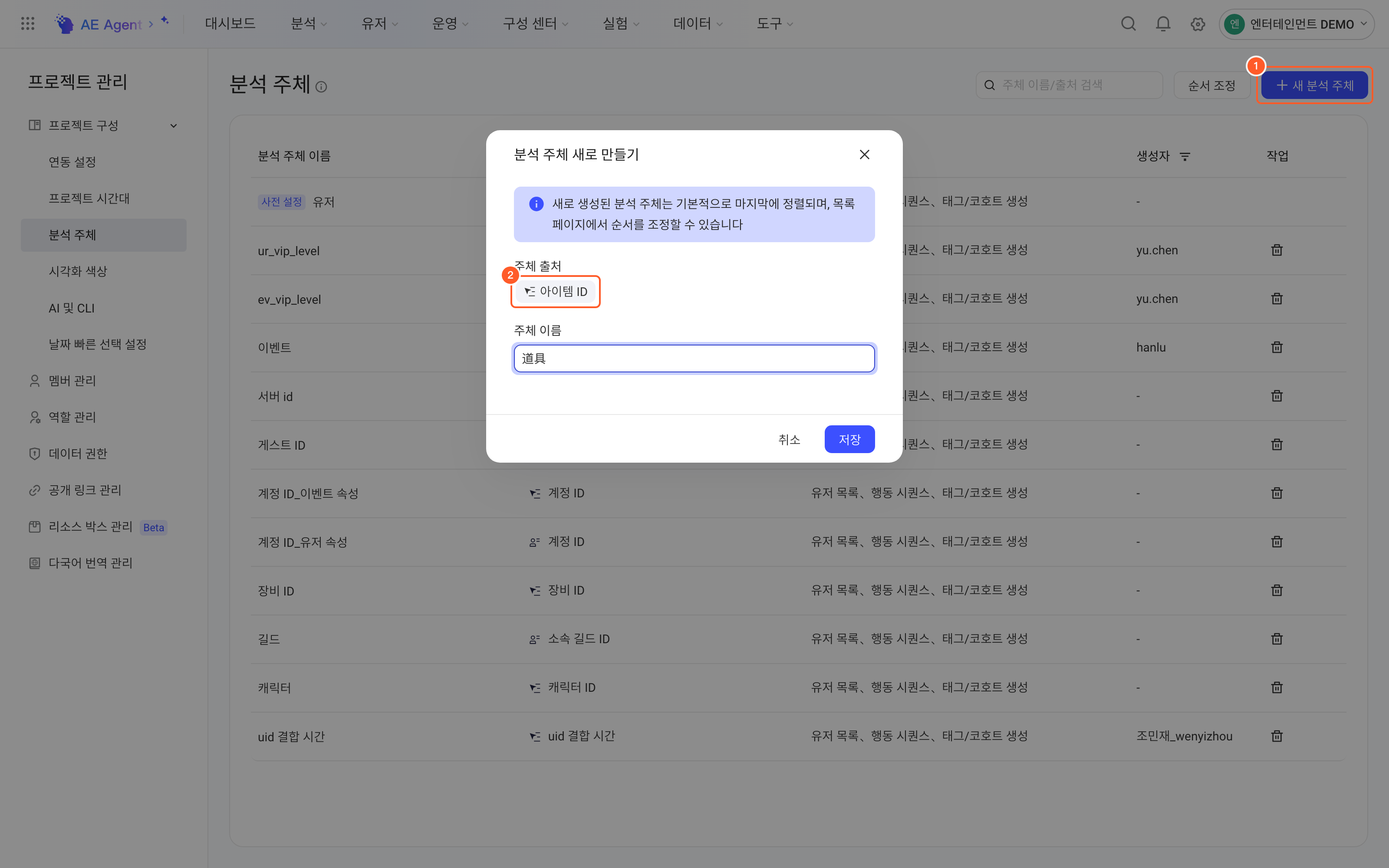
Task: Click the 다국어 번역 관리 icon
Action: (34, 563)
